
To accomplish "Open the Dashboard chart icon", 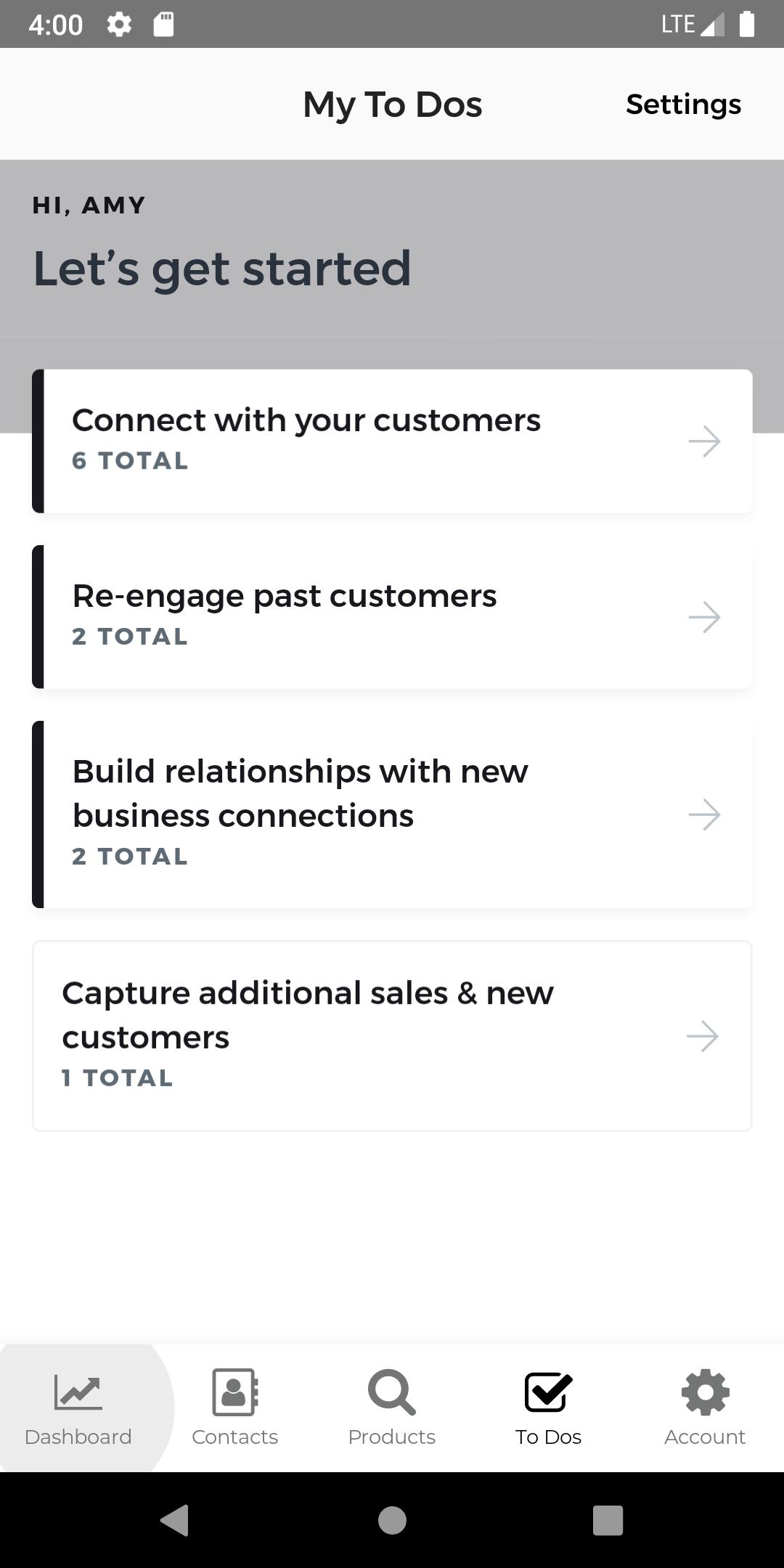I will [78, 1392].
